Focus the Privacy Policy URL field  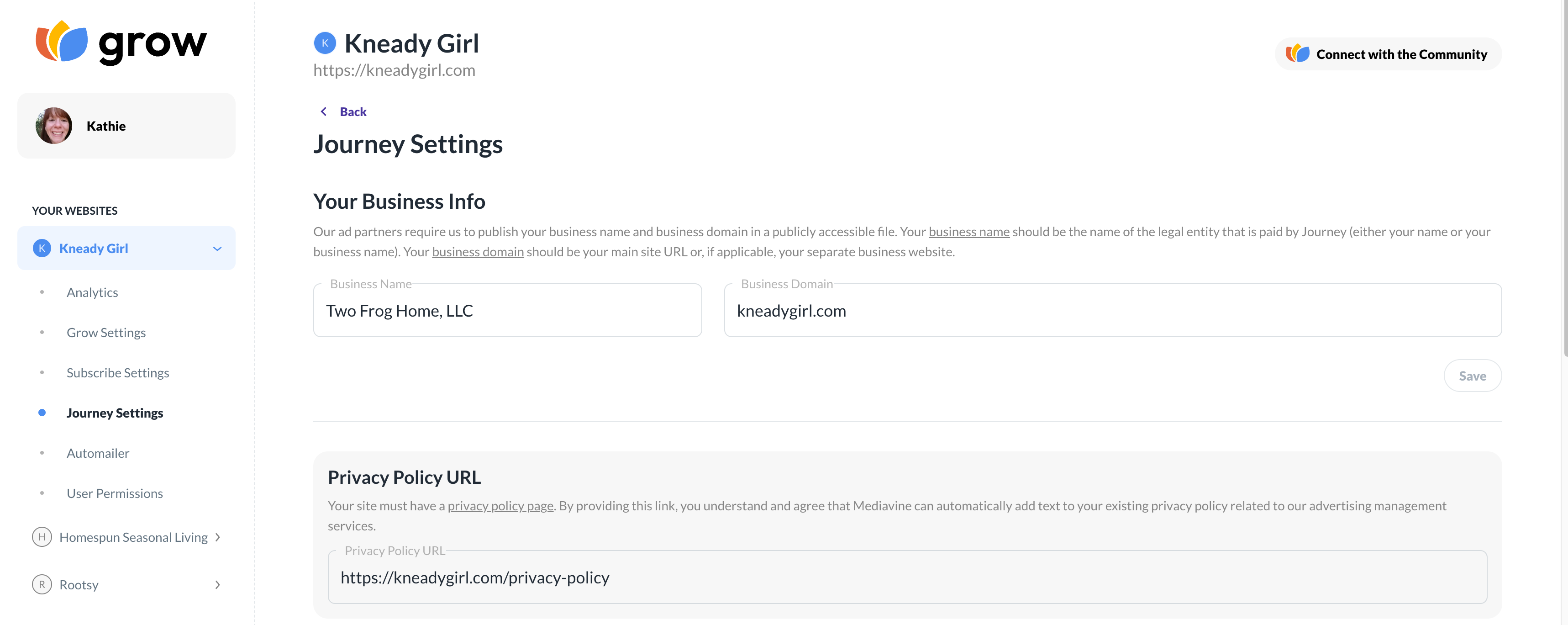coord(906,577)
